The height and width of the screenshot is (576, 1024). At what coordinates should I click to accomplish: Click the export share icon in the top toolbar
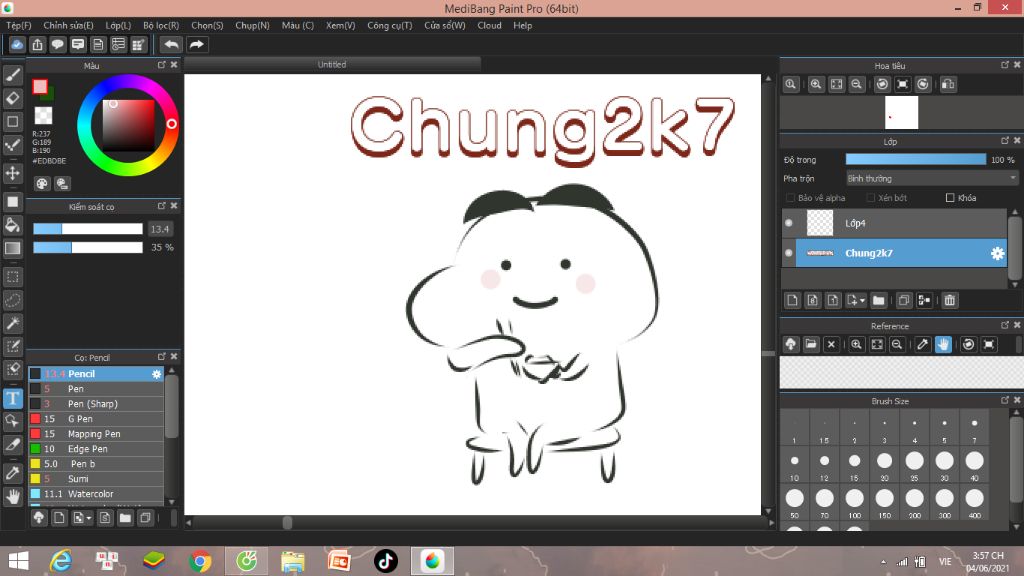[37, 44]
